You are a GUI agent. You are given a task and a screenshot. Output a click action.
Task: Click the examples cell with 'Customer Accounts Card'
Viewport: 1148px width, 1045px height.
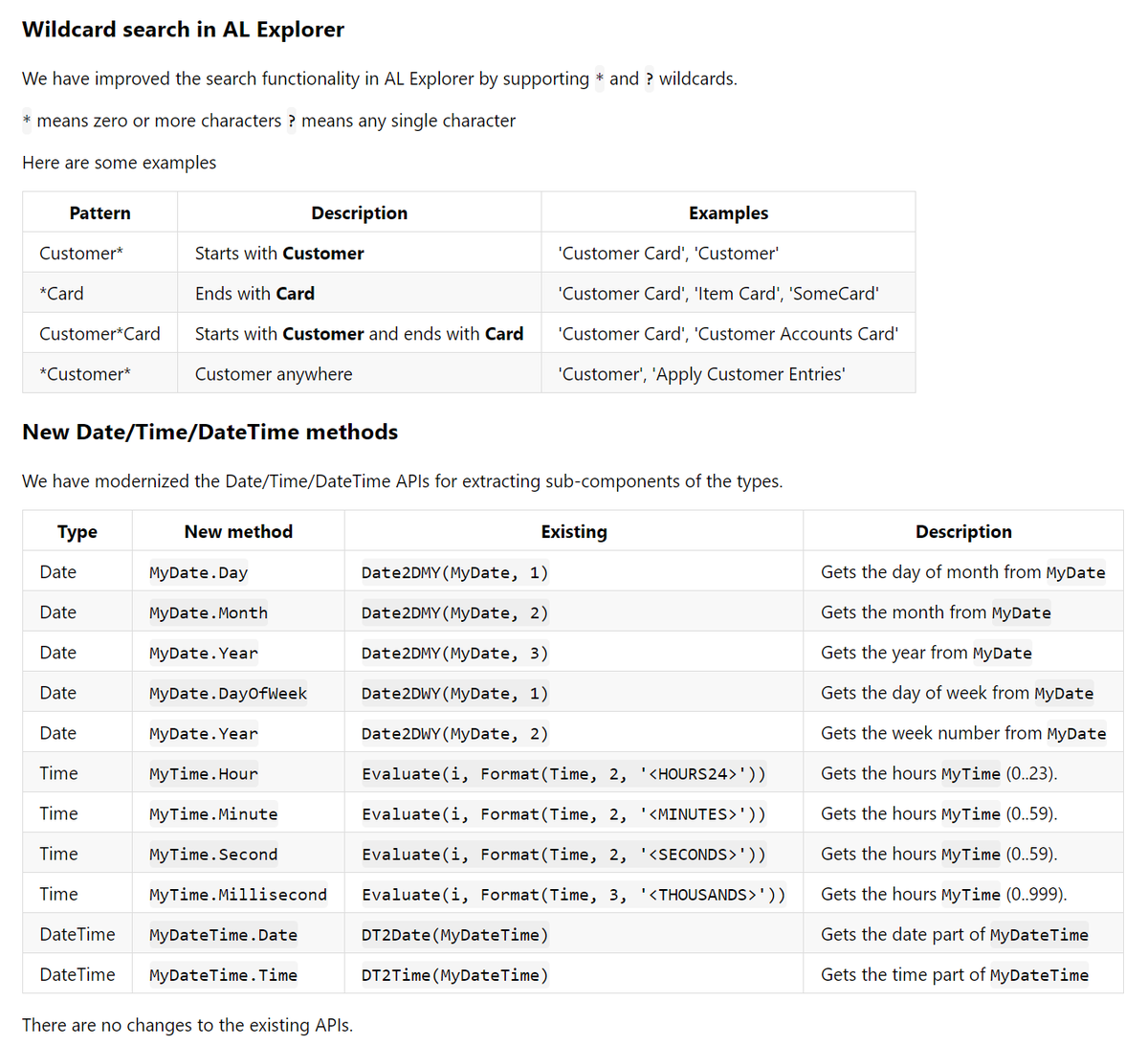point(728,333)
